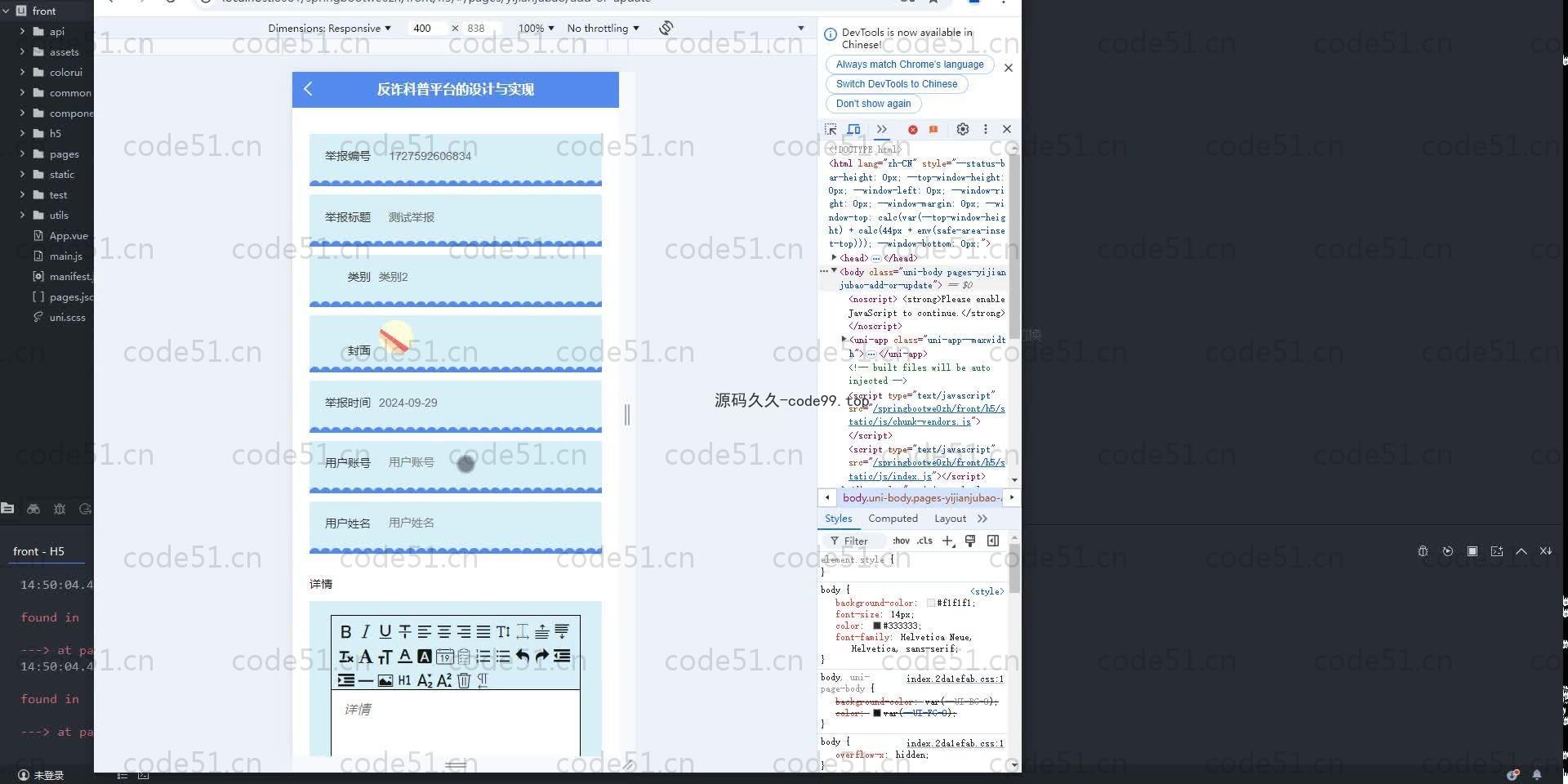Screen dimensions: 1568x784
Task: Select the front - H5 console tab
Action: (38, 551)
